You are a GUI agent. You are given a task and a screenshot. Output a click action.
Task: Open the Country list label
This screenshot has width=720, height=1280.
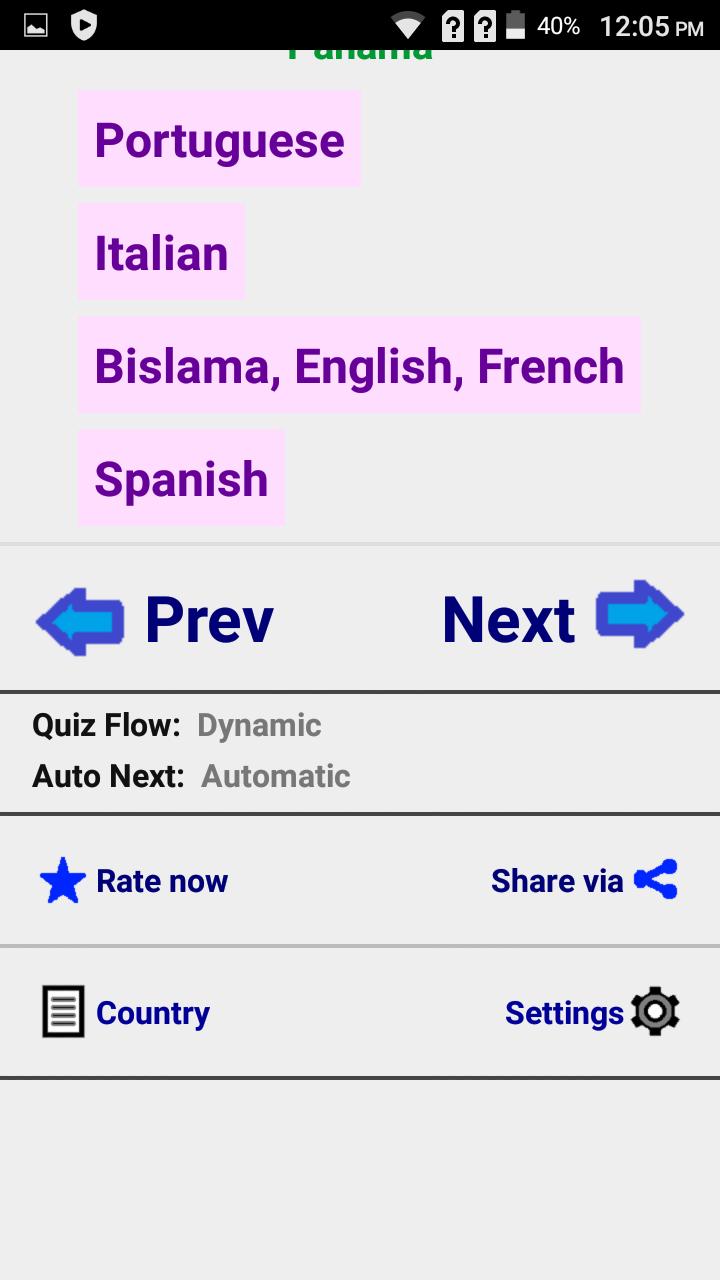point(153,1013)
